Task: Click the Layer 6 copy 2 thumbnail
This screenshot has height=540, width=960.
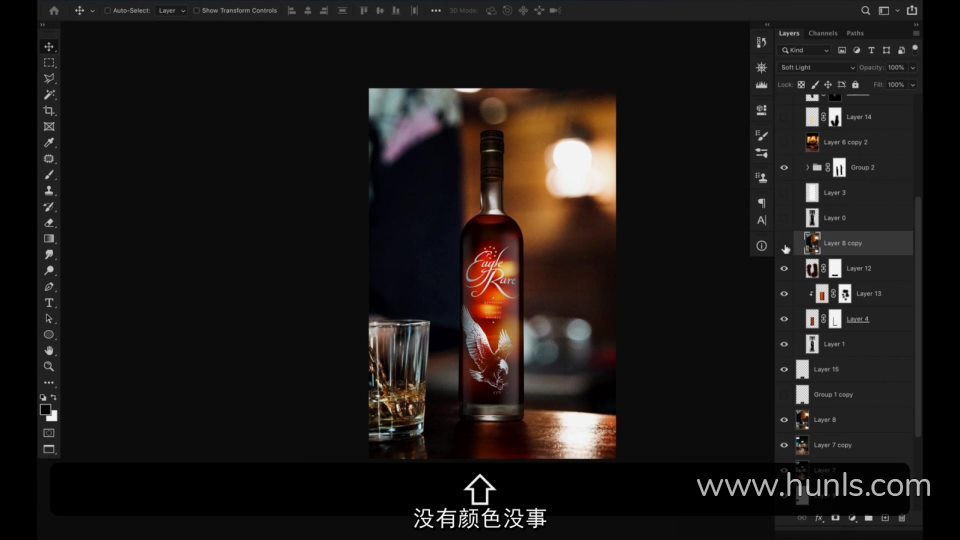Action: (x=812, y=142)
